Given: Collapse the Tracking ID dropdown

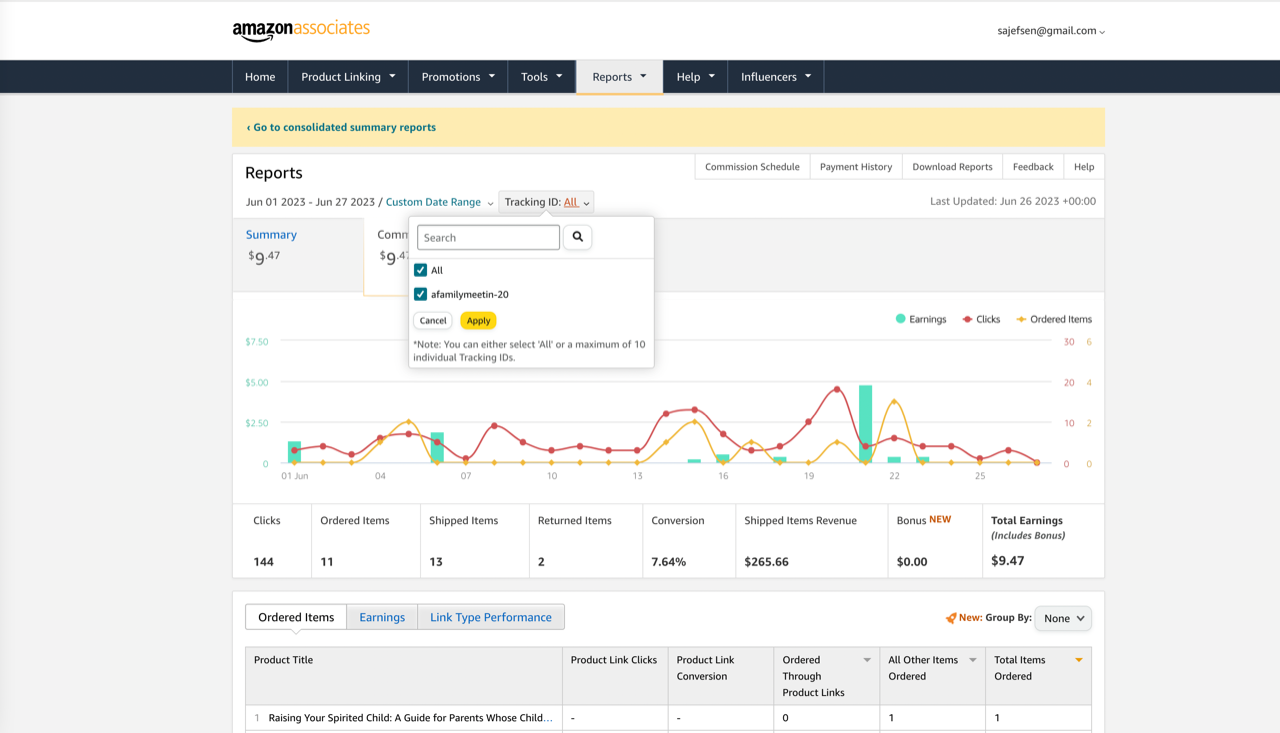Looking at the screenshot, I should [547, 202].
